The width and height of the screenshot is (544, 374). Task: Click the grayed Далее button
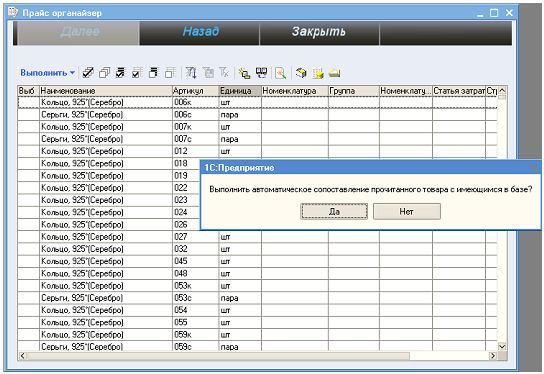(79, 32)
